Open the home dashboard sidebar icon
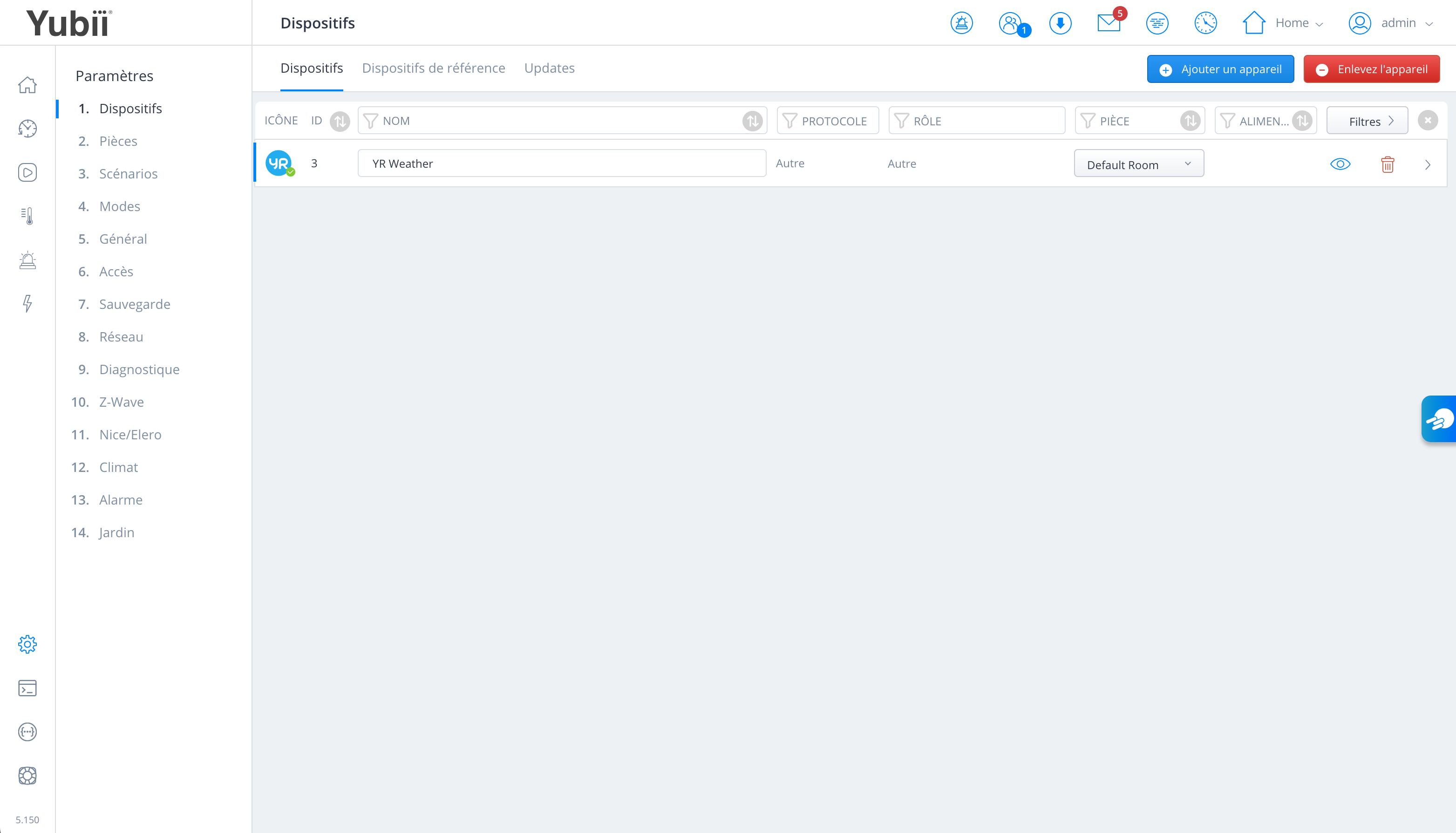This screenshot has width=1456, height=833. 27,85
